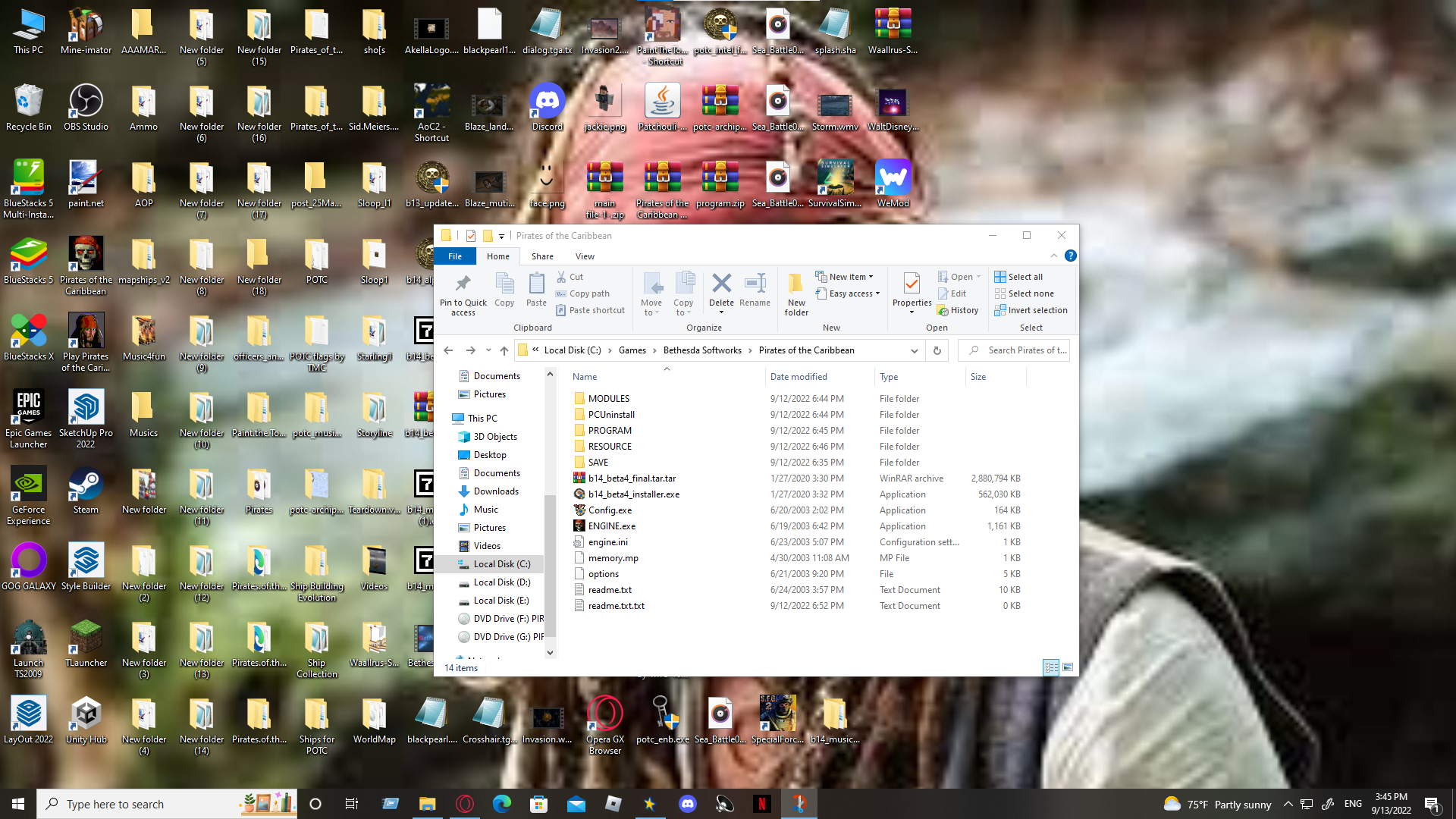Sort by Date modified column header
Viewport: 1456px width, 819px height.
[x=819, y=377]
